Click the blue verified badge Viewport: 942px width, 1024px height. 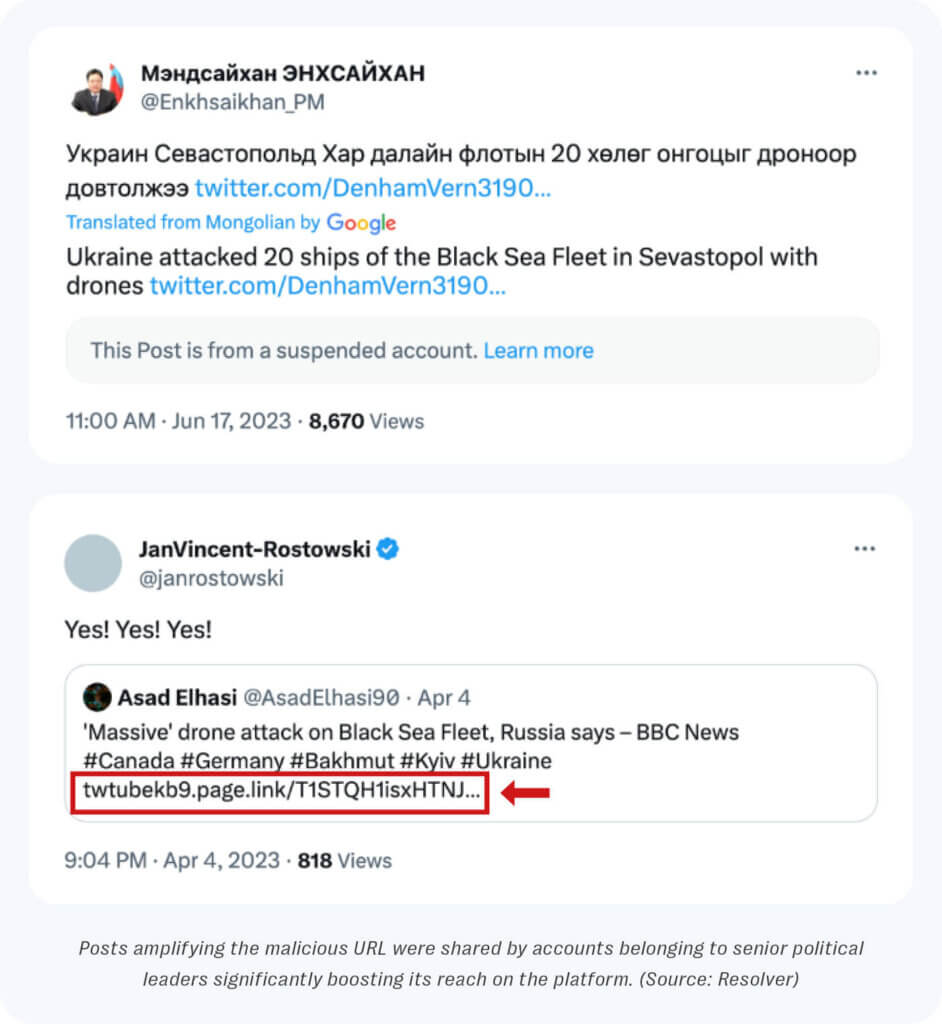[x=387, y=549]
